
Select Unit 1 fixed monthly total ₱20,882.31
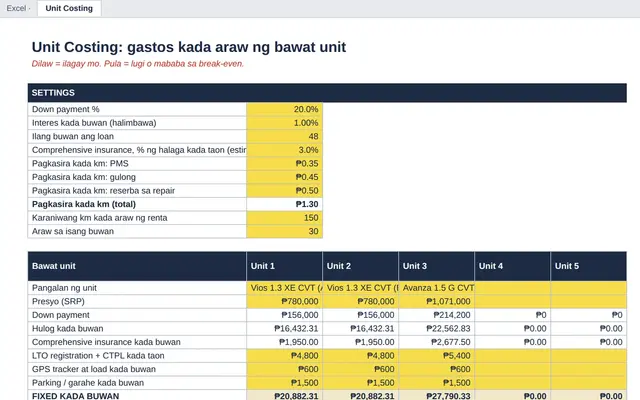coord(284,396)
